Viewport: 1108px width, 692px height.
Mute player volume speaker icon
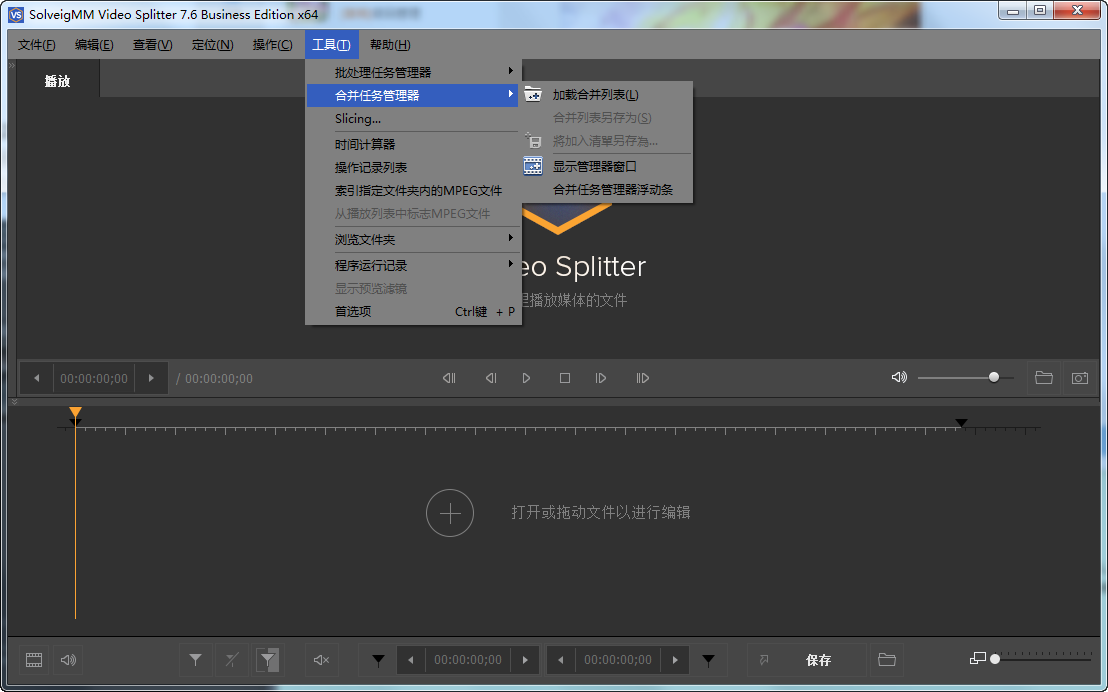point(899,377)
